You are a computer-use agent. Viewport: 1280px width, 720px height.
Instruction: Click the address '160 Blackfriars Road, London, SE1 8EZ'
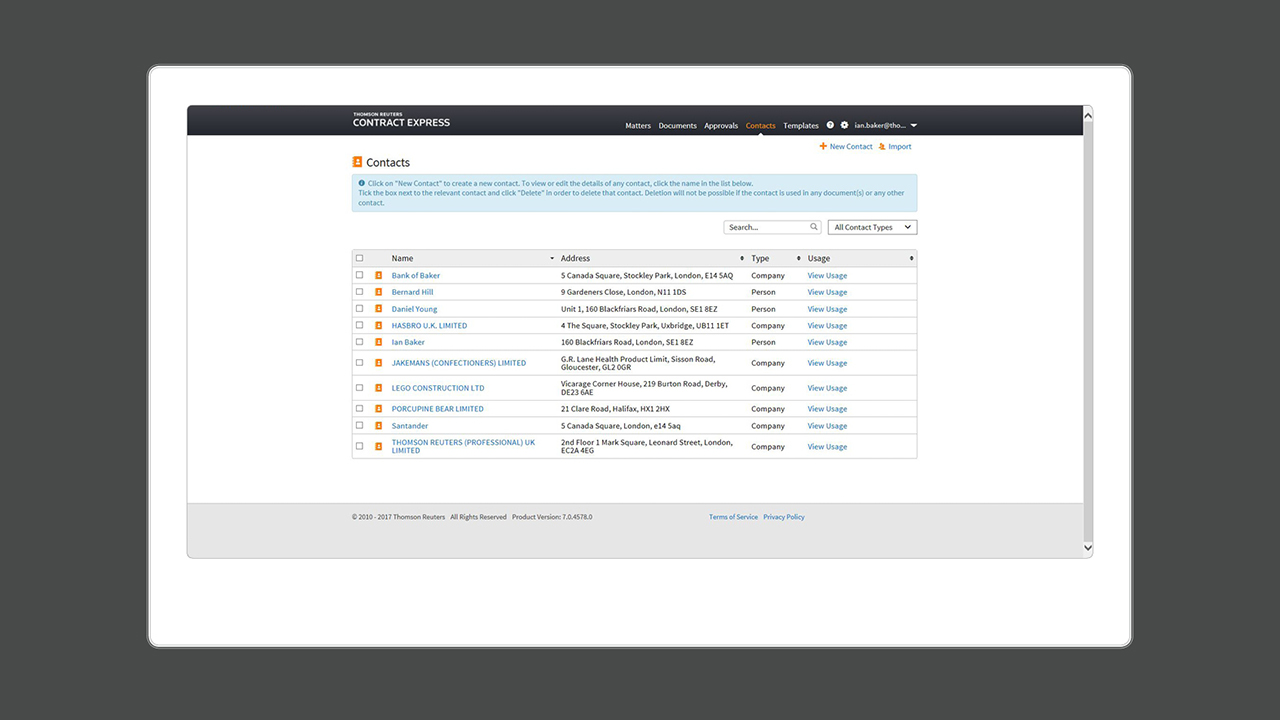627,342
